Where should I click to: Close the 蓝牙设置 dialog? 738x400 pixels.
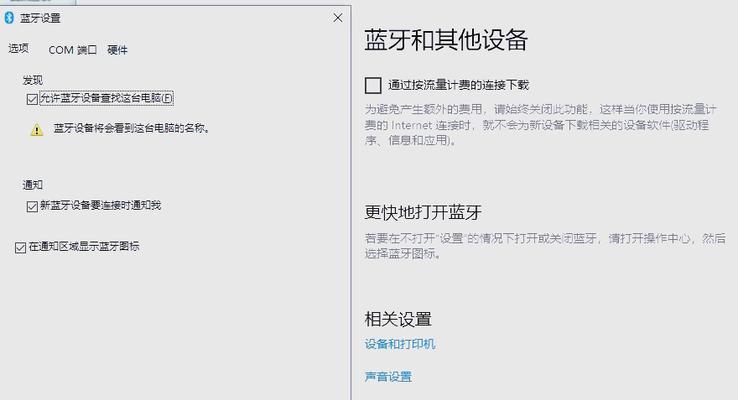pyautogui.click(x=337, y=18)
